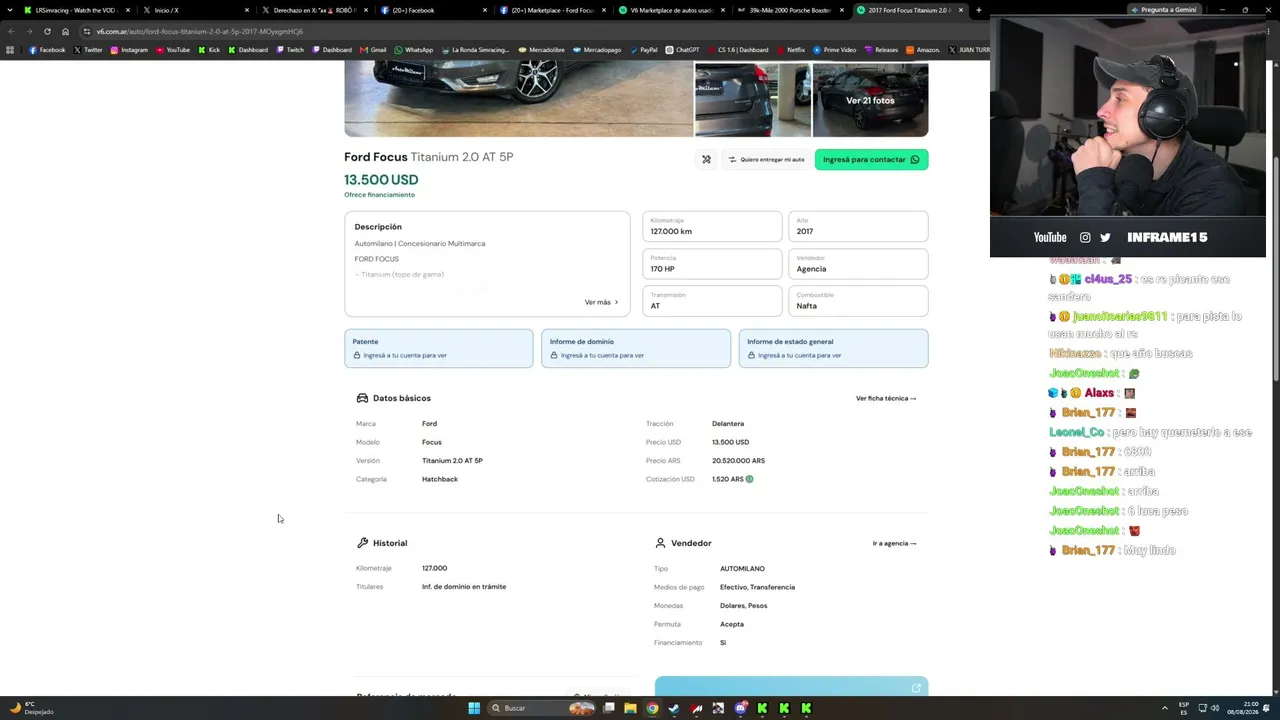Click the WhatsApp 'Ingresá para contactar' button
Viewport: 1280px width, 720px height.
coord(871,159)
